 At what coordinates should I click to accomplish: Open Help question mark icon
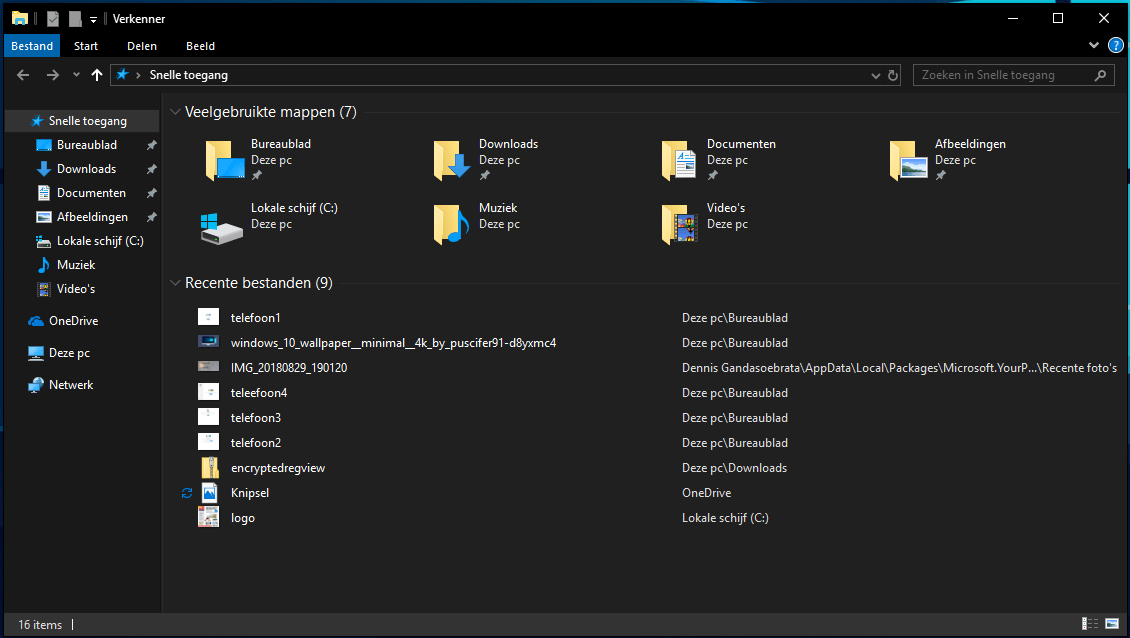[1116, 45]
